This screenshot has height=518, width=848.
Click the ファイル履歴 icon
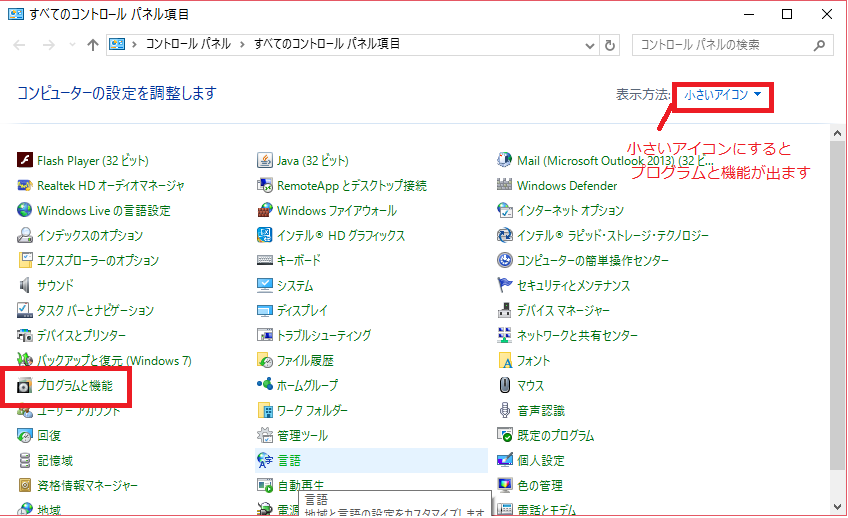(265, 360)
